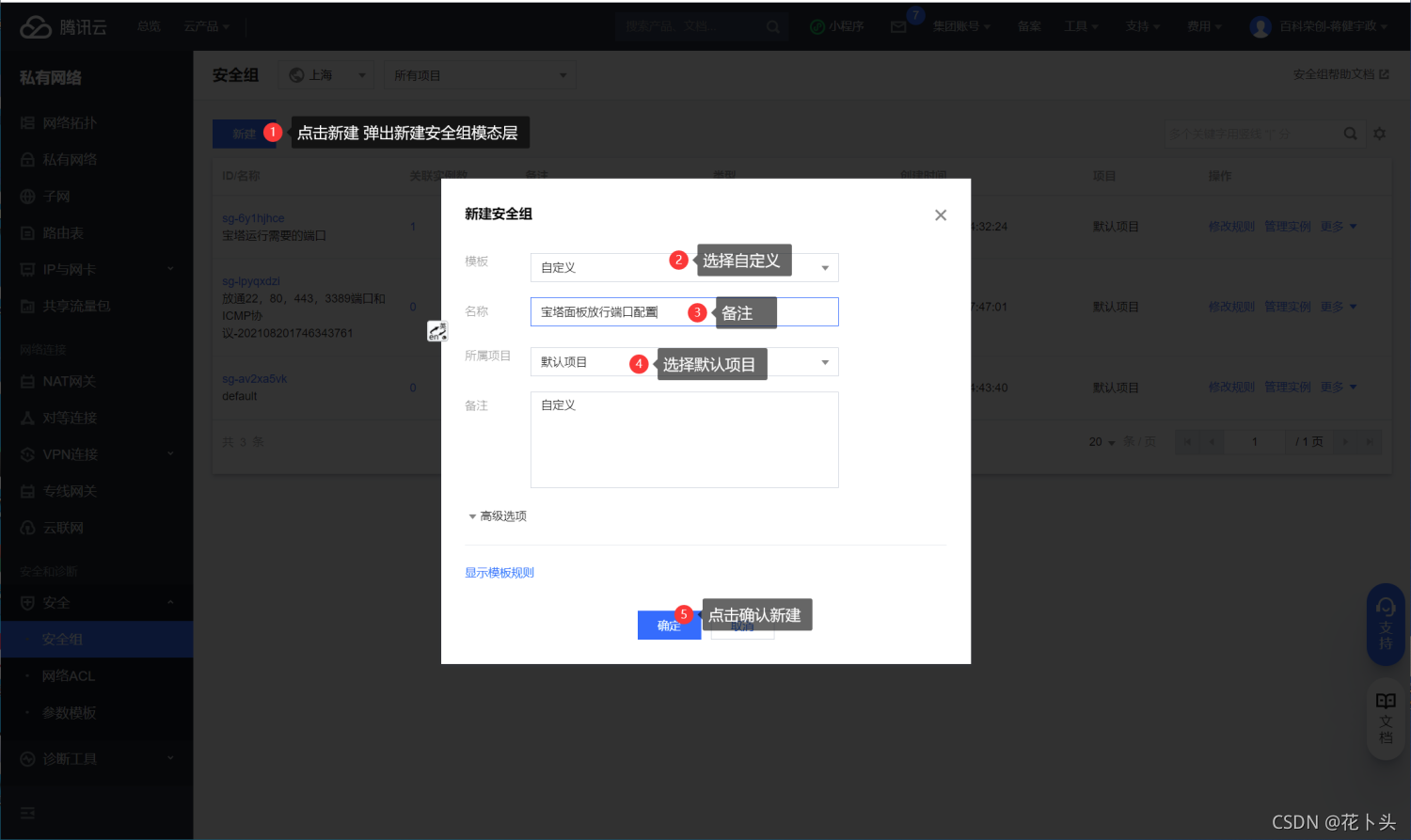This screenshot has width=1411, height=840.
Task: Open 云联网 in the sidebar
Action: (x=62, y=528)
